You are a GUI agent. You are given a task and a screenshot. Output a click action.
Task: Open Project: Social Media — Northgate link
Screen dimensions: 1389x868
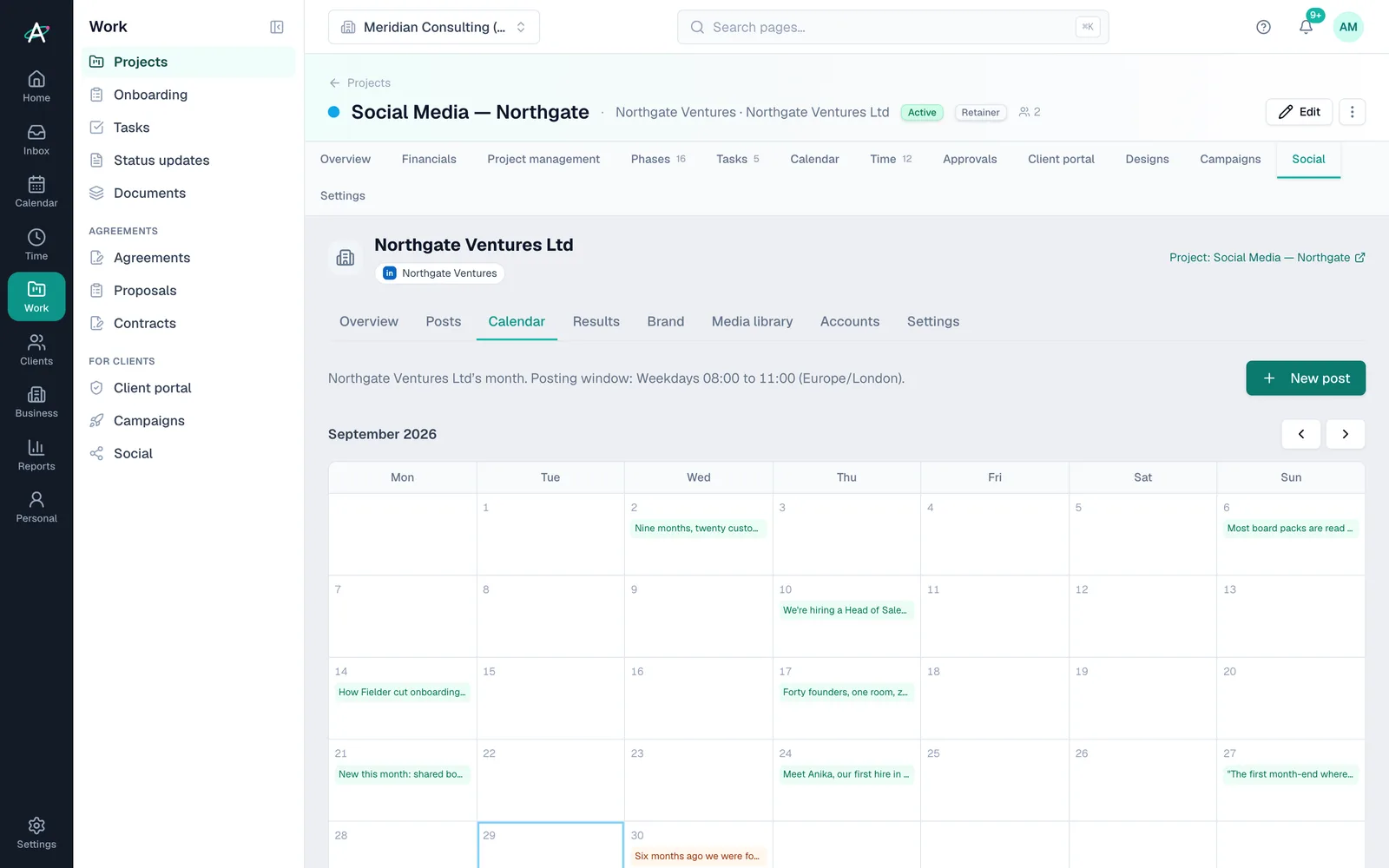[x=1267, y=258]
